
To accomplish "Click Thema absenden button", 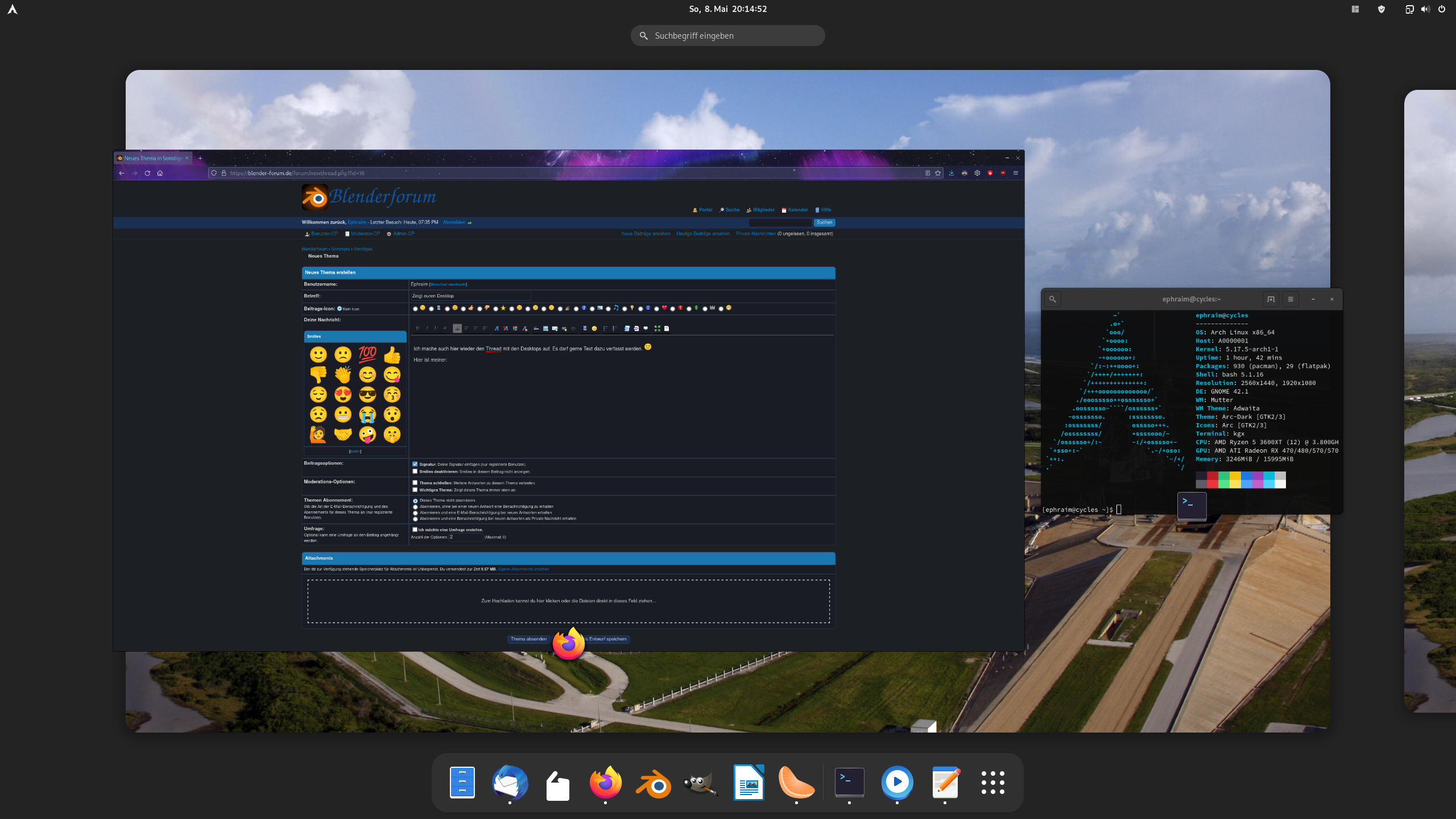I will click(528, 639).
